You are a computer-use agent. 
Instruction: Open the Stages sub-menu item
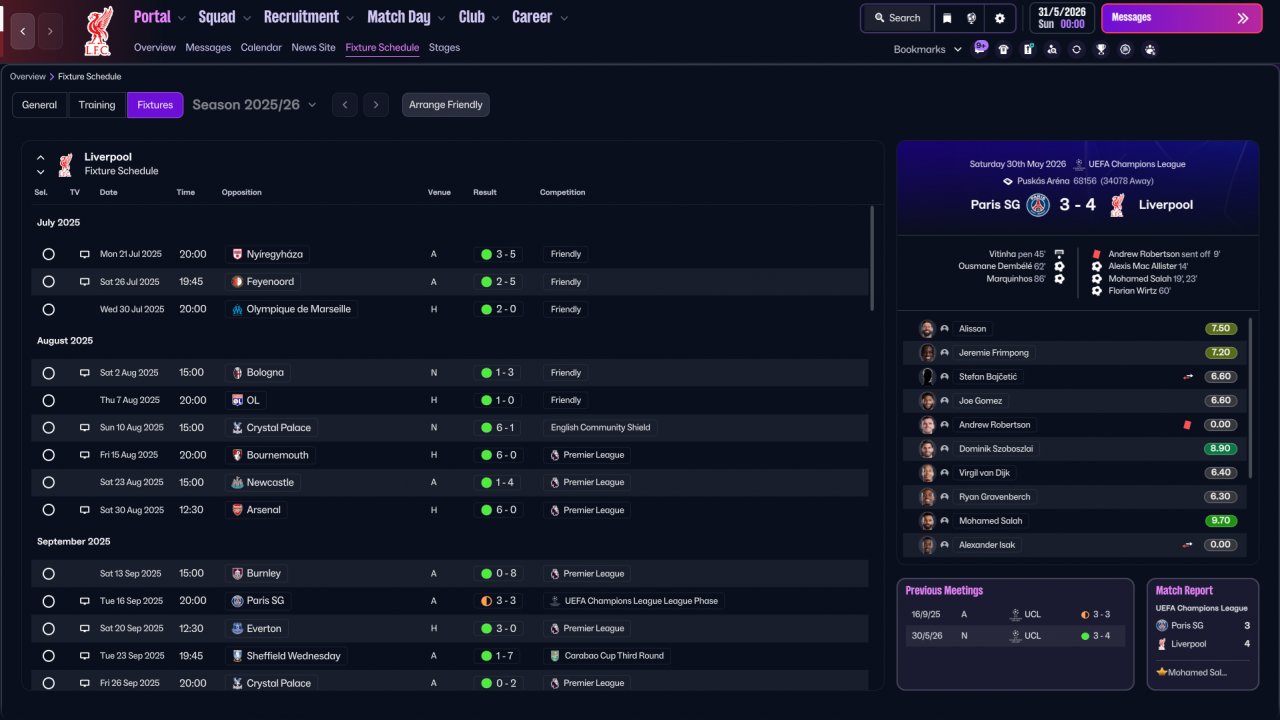[x=444, y=47]
